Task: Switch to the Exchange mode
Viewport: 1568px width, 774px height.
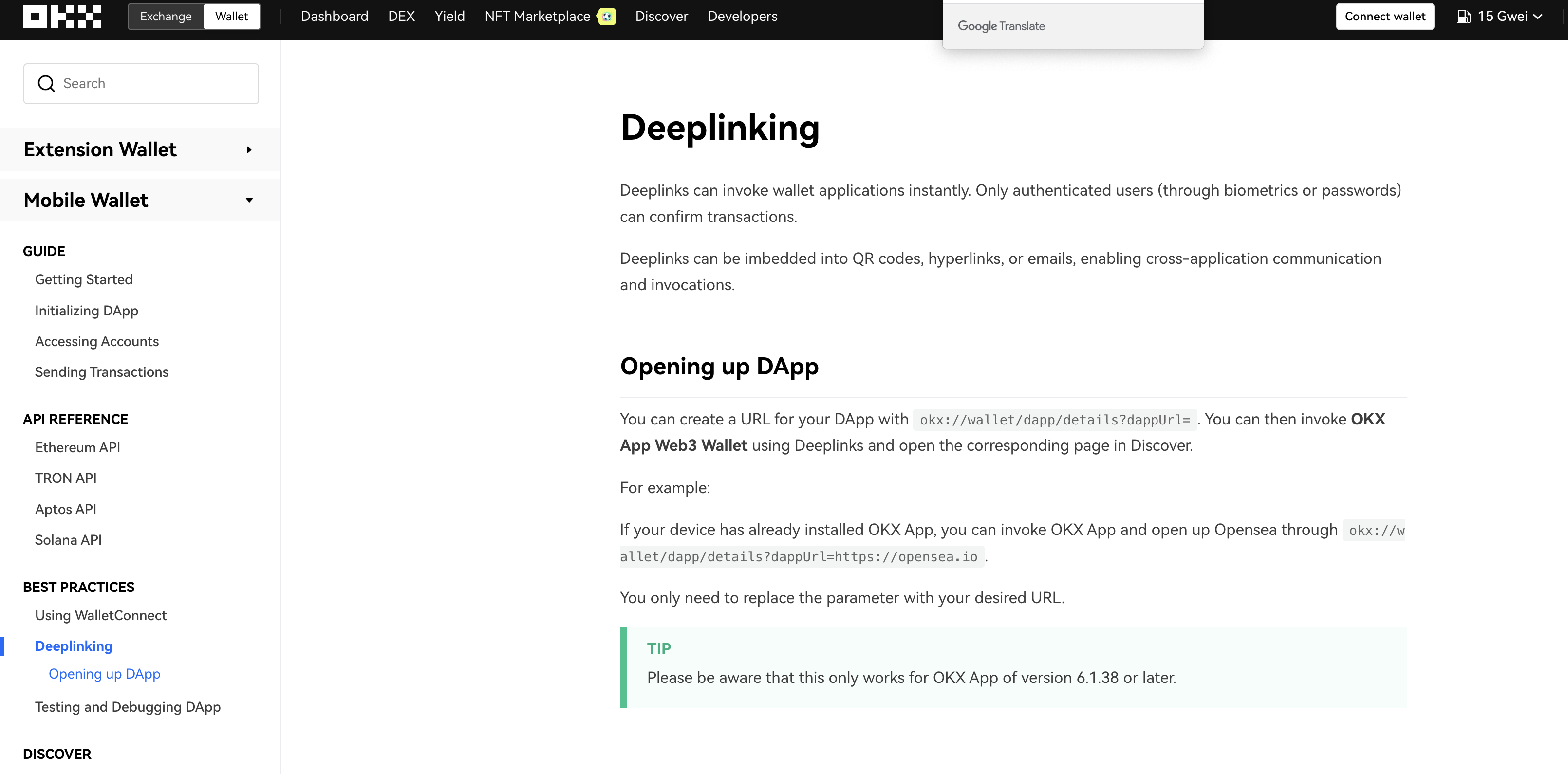Action: [x=166, y=16]
